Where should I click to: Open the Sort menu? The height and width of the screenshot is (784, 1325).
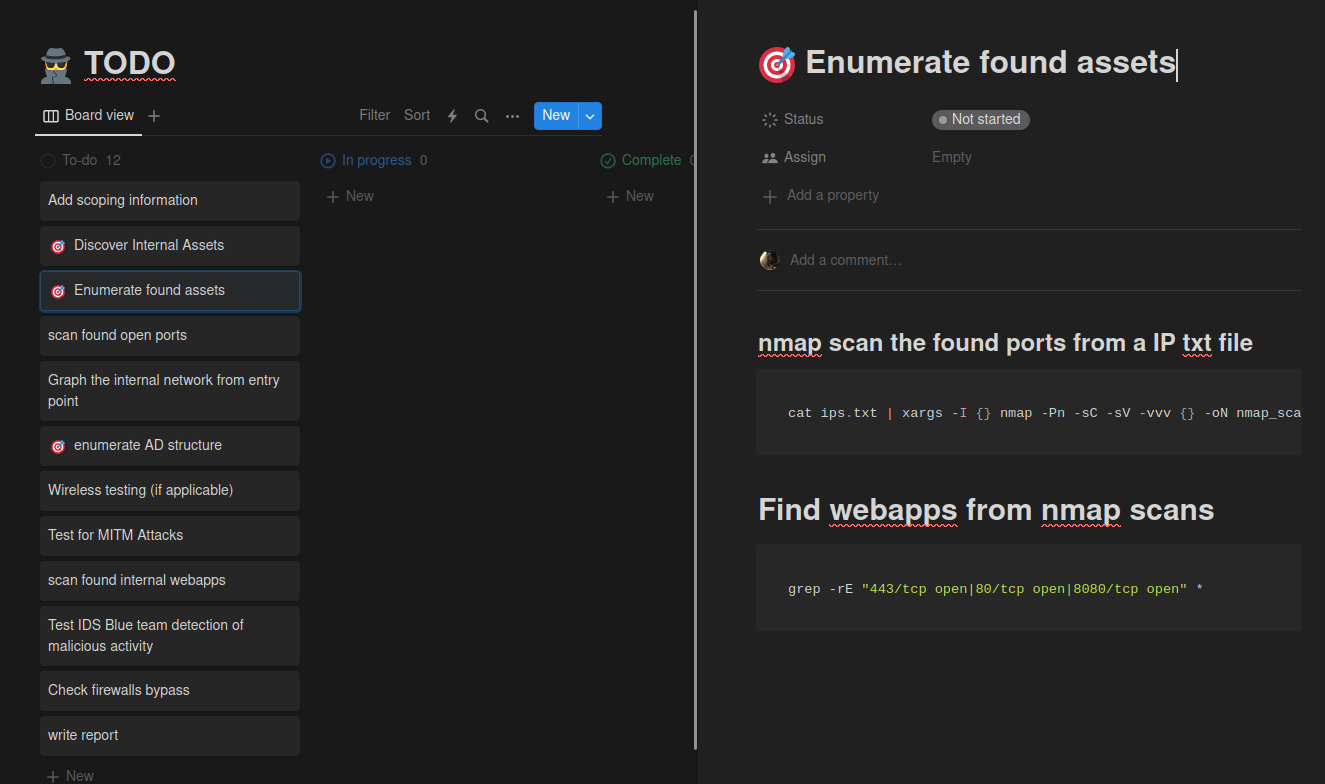click(417, 116)
